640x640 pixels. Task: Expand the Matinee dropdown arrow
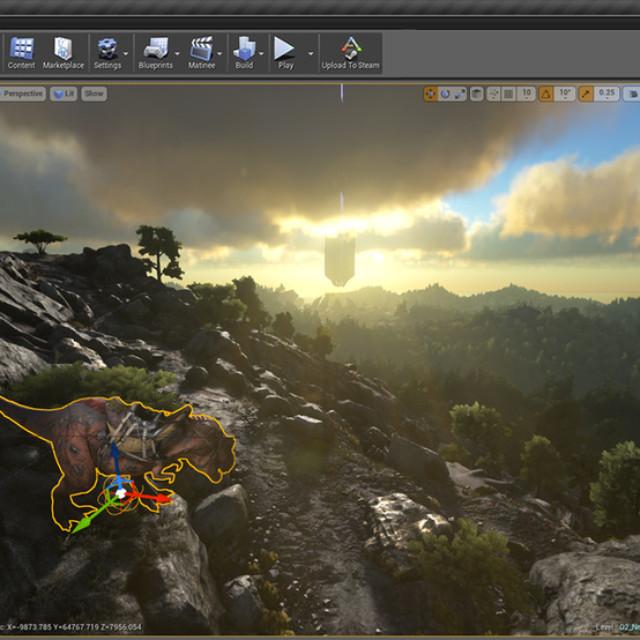pos(220,53)
